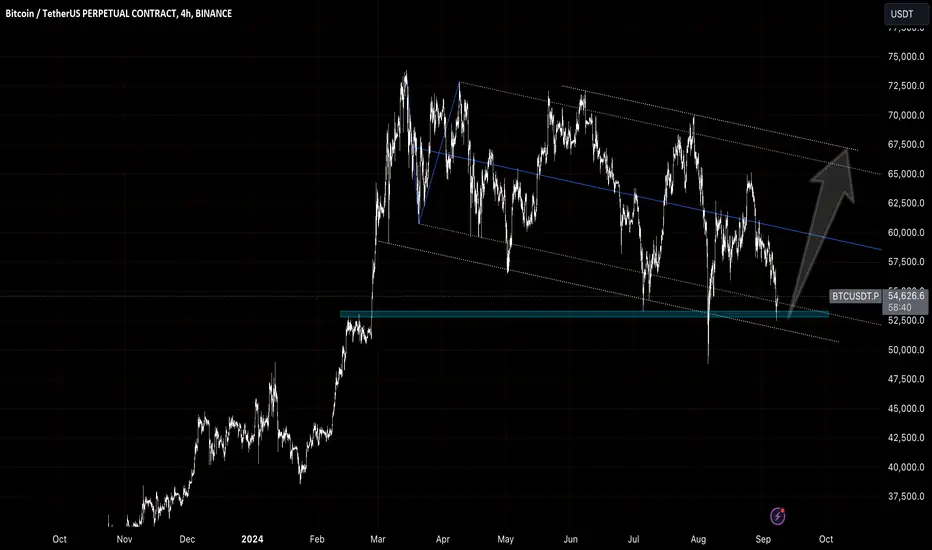Click the purple lightning bolt event icon
This screenshot has height=550, width=932.
777,516
